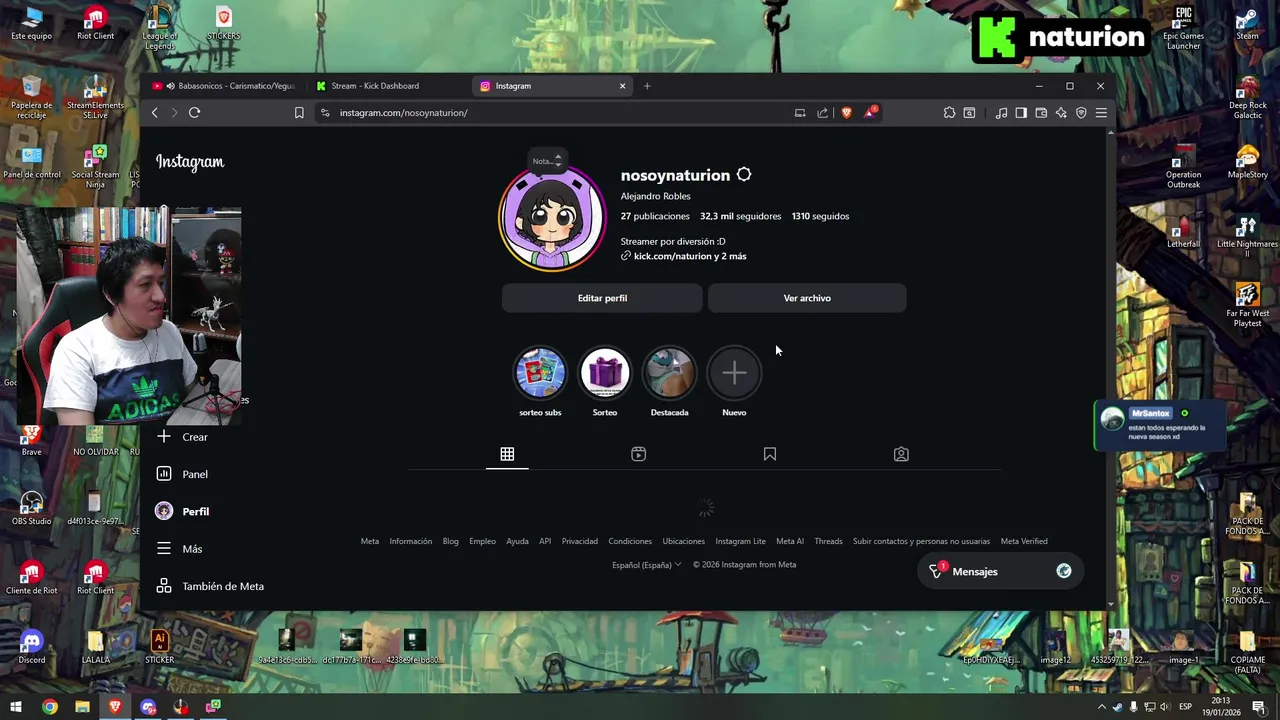
Task: Click the Editar perfil button
Action: 602,298
